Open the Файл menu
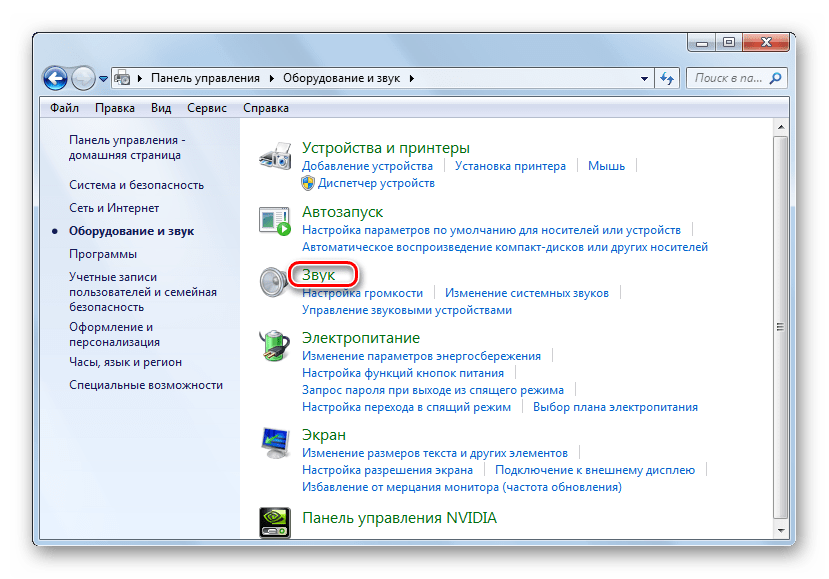829x579 pixels. (64, 108)
